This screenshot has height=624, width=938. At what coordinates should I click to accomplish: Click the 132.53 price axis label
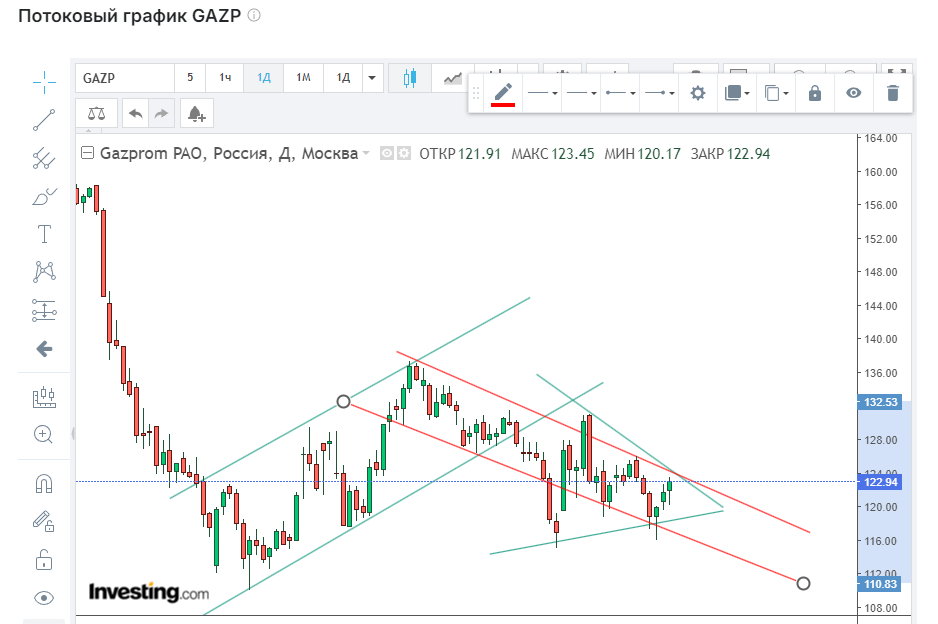click(881, 402)
